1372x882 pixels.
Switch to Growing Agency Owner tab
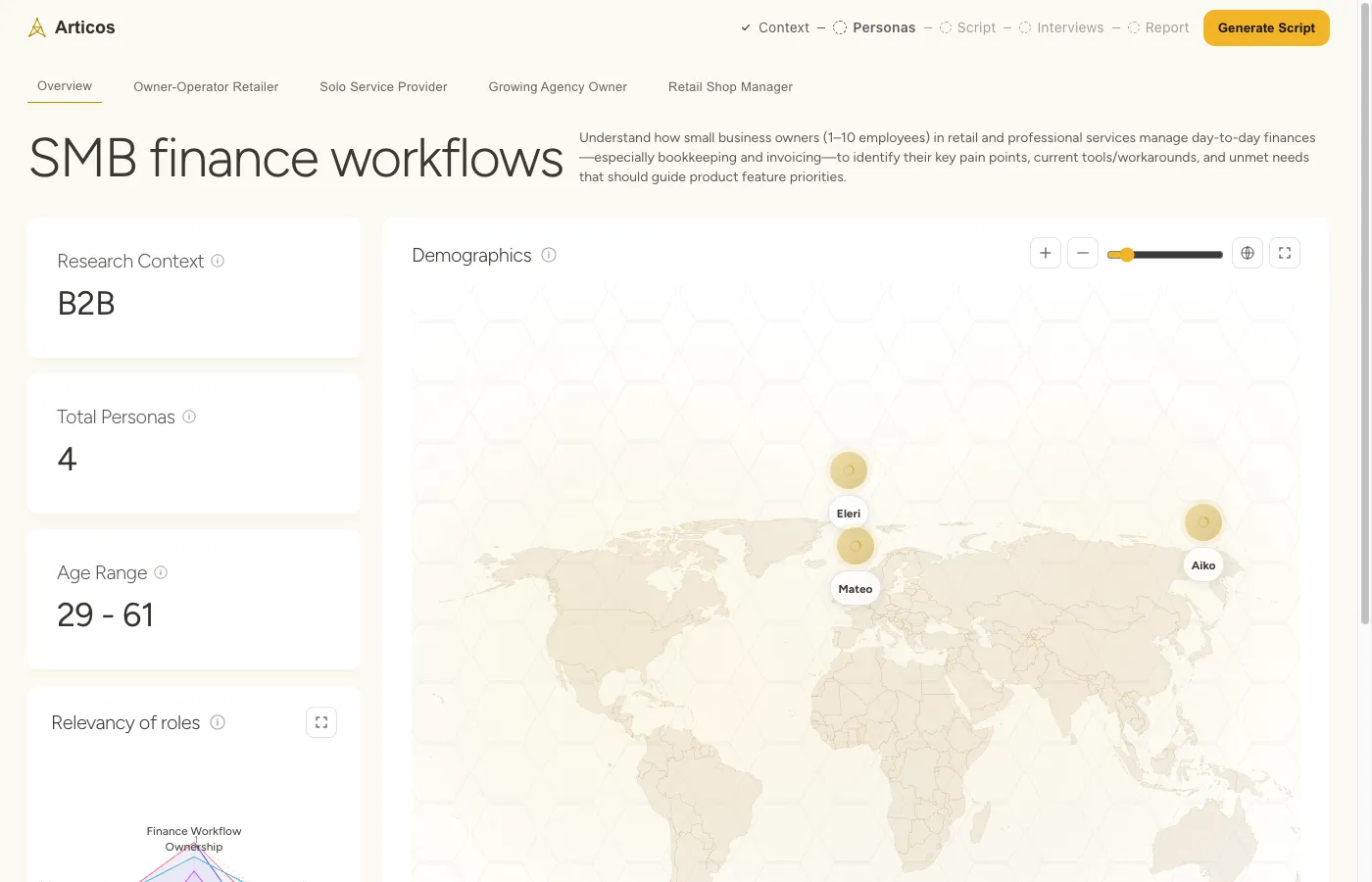click(558, 87)
